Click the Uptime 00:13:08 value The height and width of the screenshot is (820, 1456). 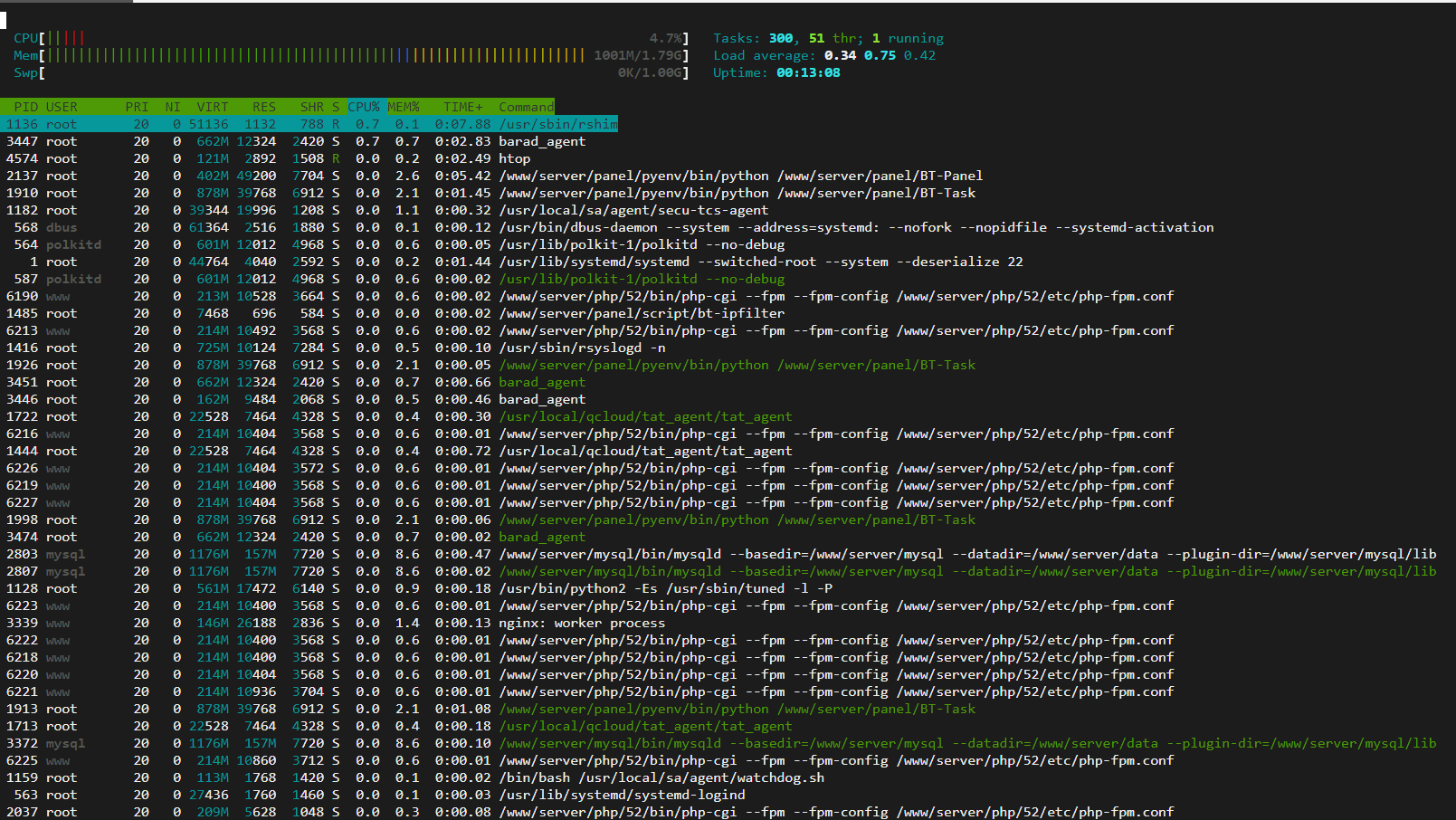click(x=808, y=72)
